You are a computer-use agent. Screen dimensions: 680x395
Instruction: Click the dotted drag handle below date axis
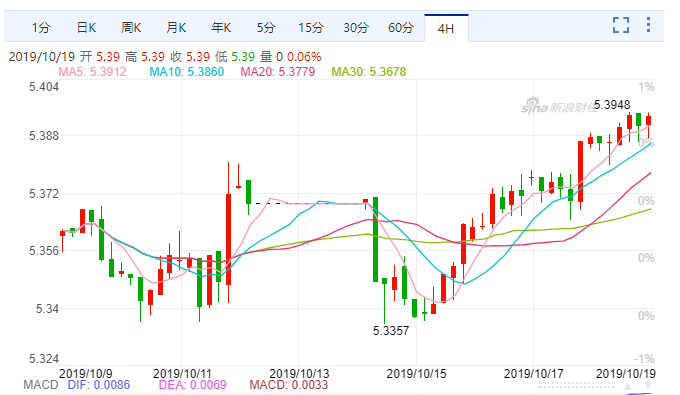coord(576,385)
